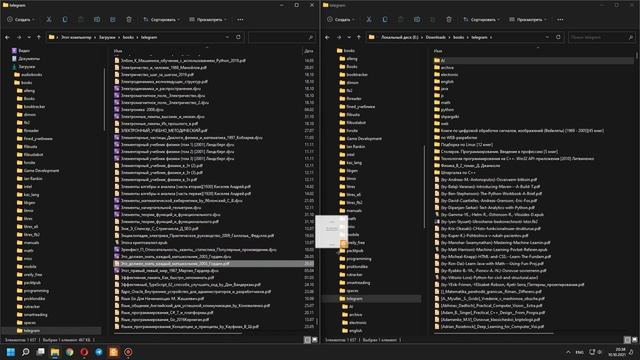
Task: Open Создать dropdown in right window
Action: coord(341,20)
